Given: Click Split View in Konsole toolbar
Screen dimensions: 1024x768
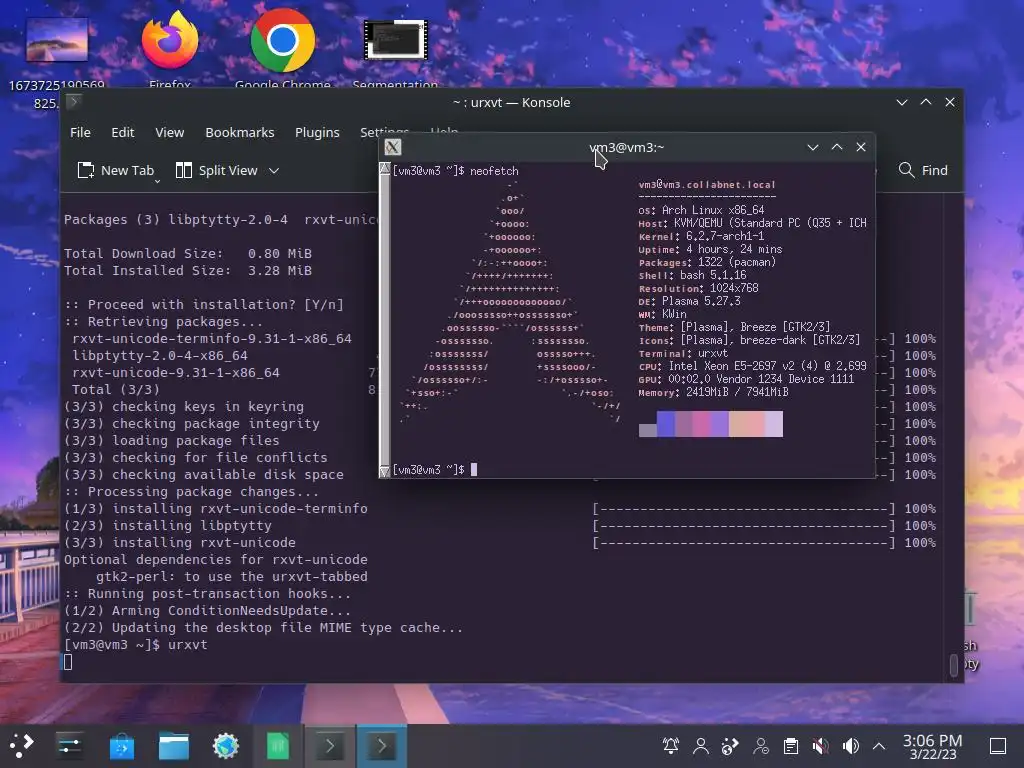Looking at the screenshot, I should tap(217, 170).
